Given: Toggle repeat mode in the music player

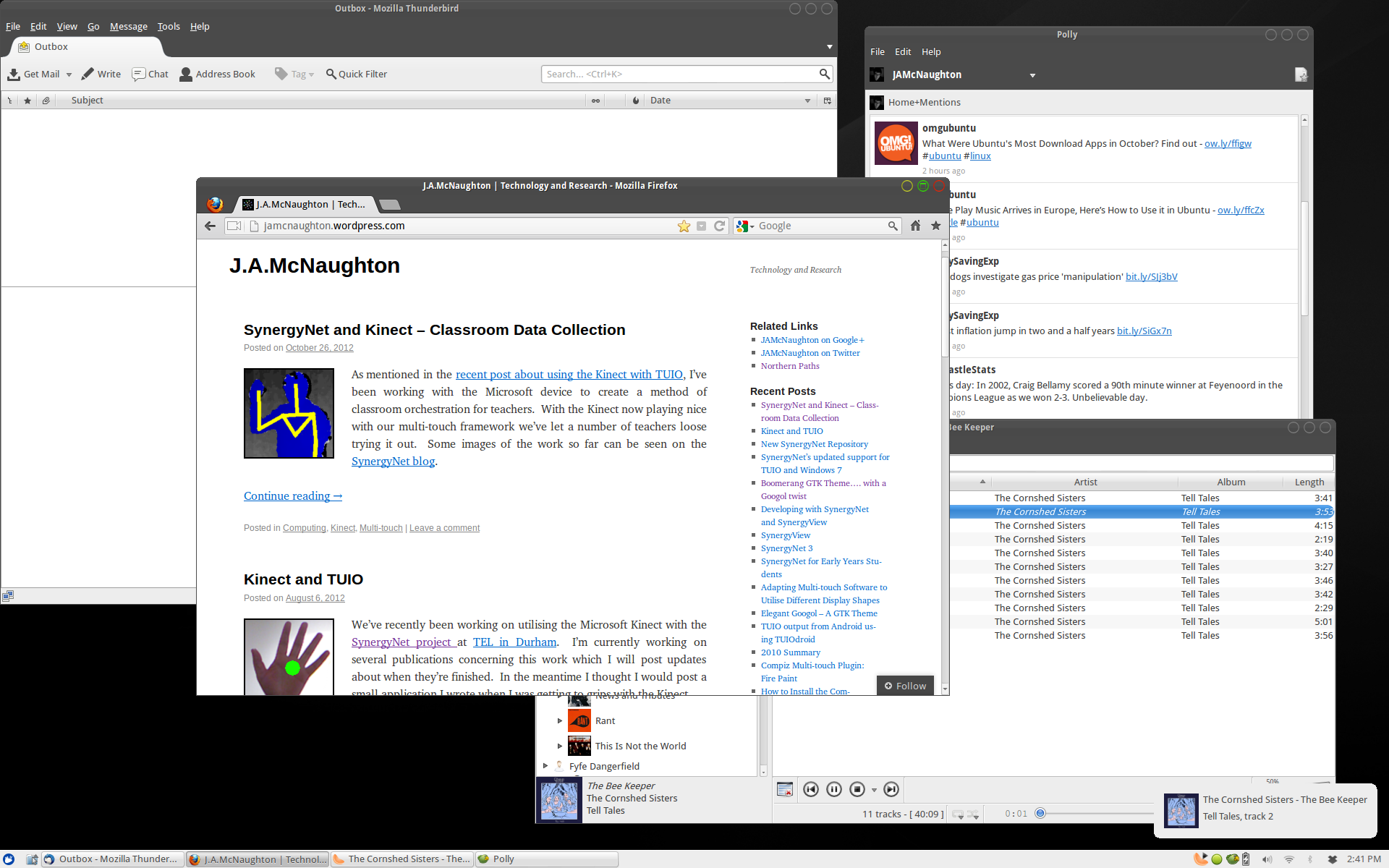Looking at the screenshot, I should pos(958,814).
